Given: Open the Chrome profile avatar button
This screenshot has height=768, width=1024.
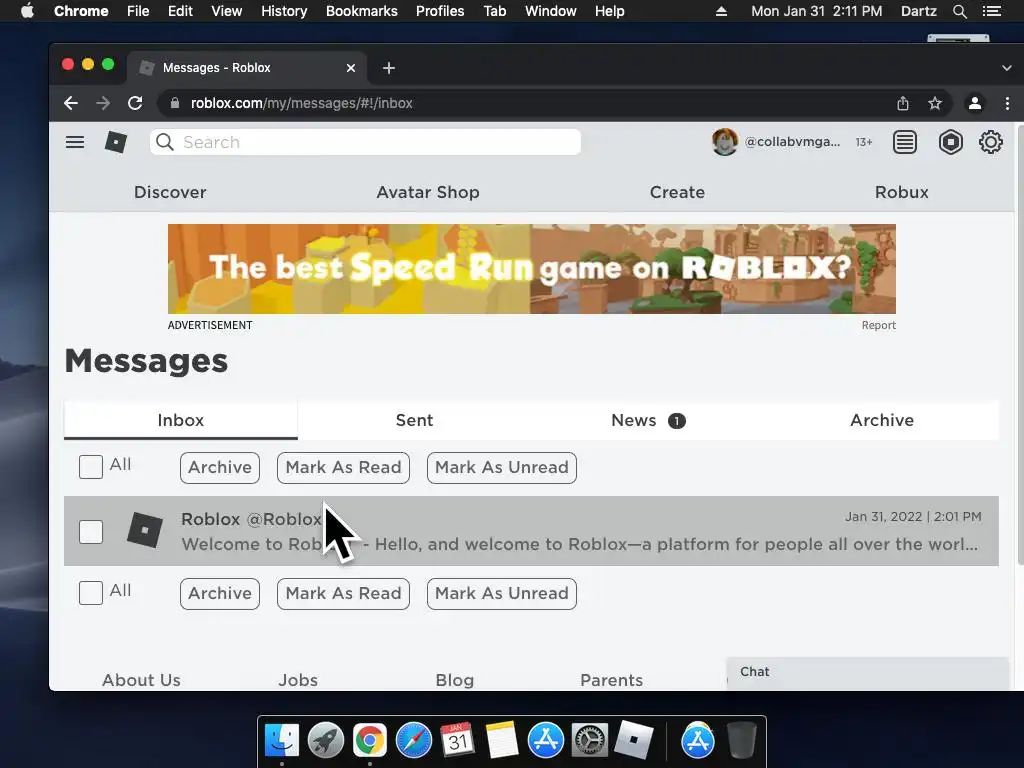Looking at the screenshot, I should [974, 103].
